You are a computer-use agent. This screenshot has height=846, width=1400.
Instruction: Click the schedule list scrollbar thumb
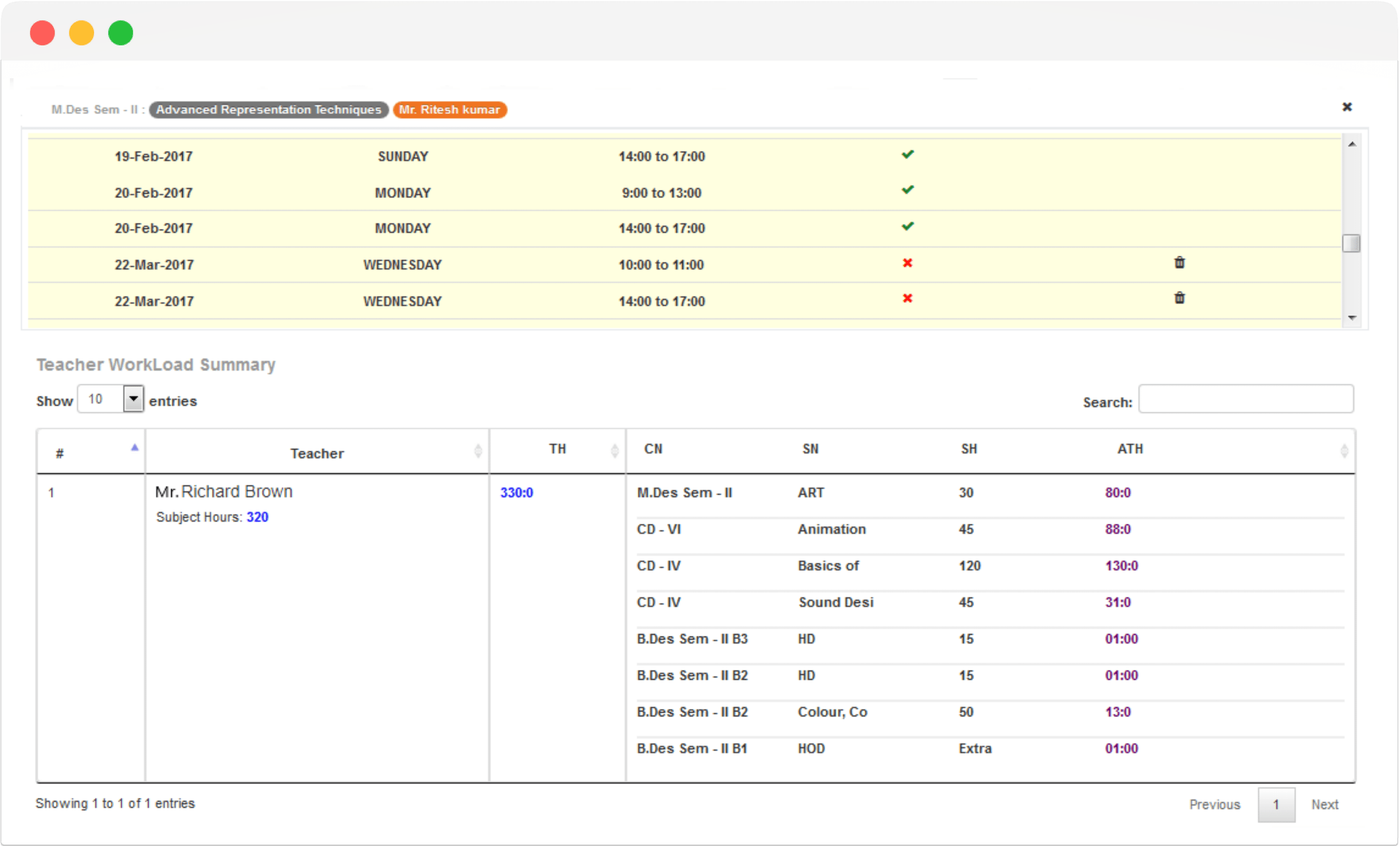coord(1351,243)
